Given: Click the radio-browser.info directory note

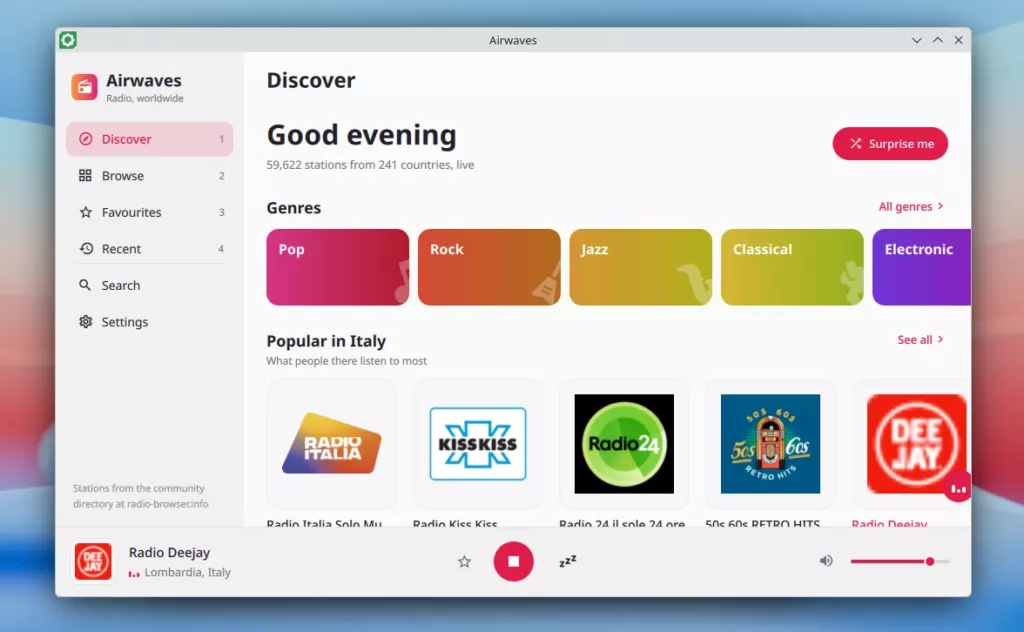Looking at the screenshot, I should 141,496.
